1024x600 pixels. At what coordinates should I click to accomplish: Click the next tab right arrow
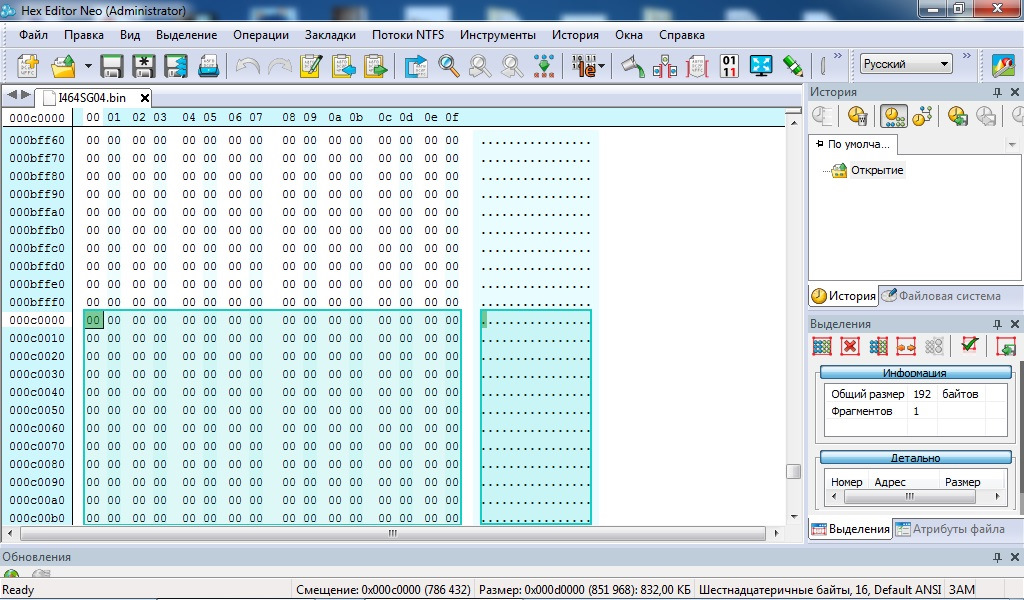point(26,95)
